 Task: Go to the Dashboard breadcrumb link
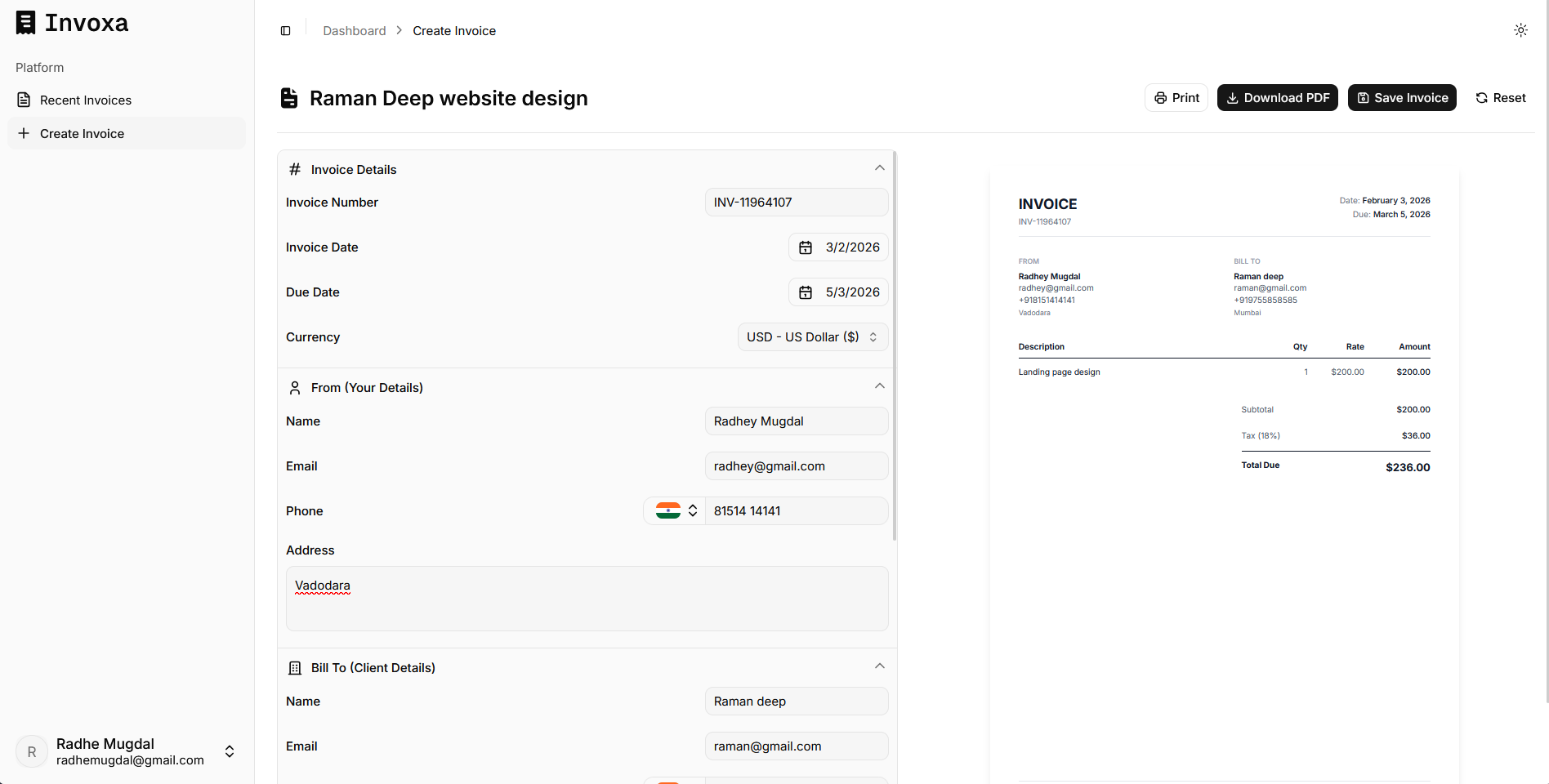coord(354,31)
